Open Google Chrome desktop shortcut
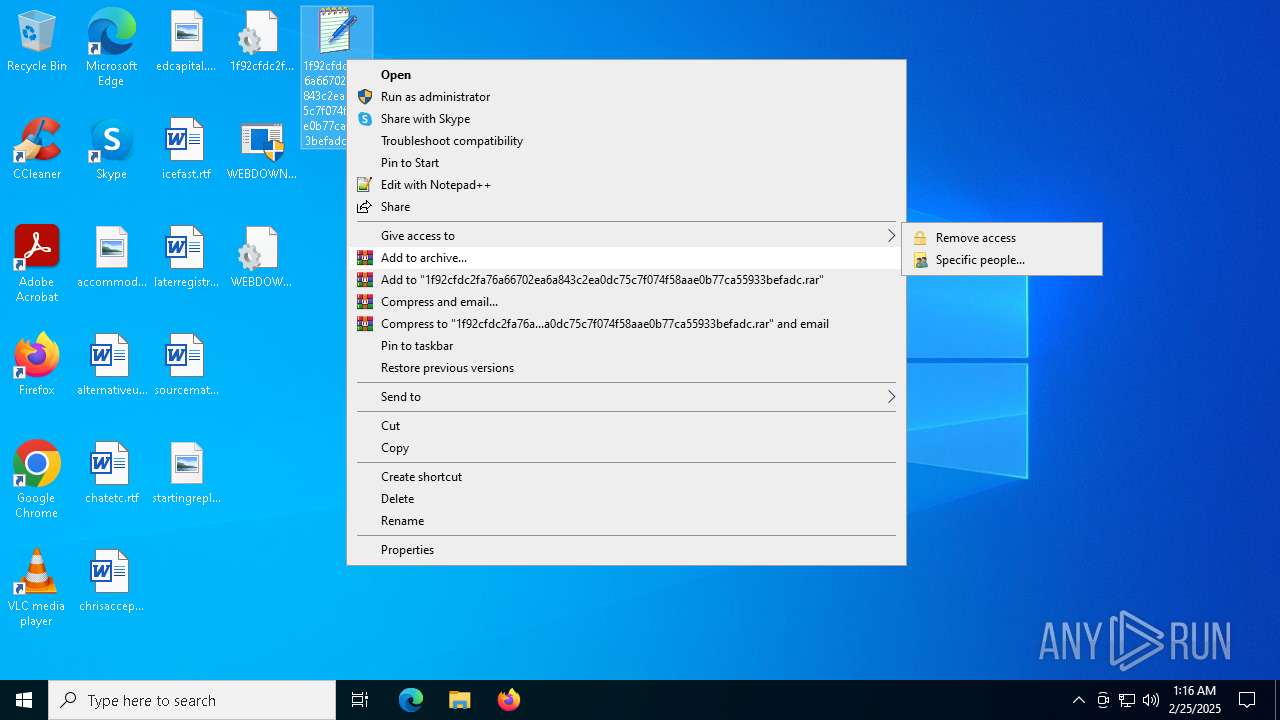The width and height of the screenshot is (1280, 720). 37,480
